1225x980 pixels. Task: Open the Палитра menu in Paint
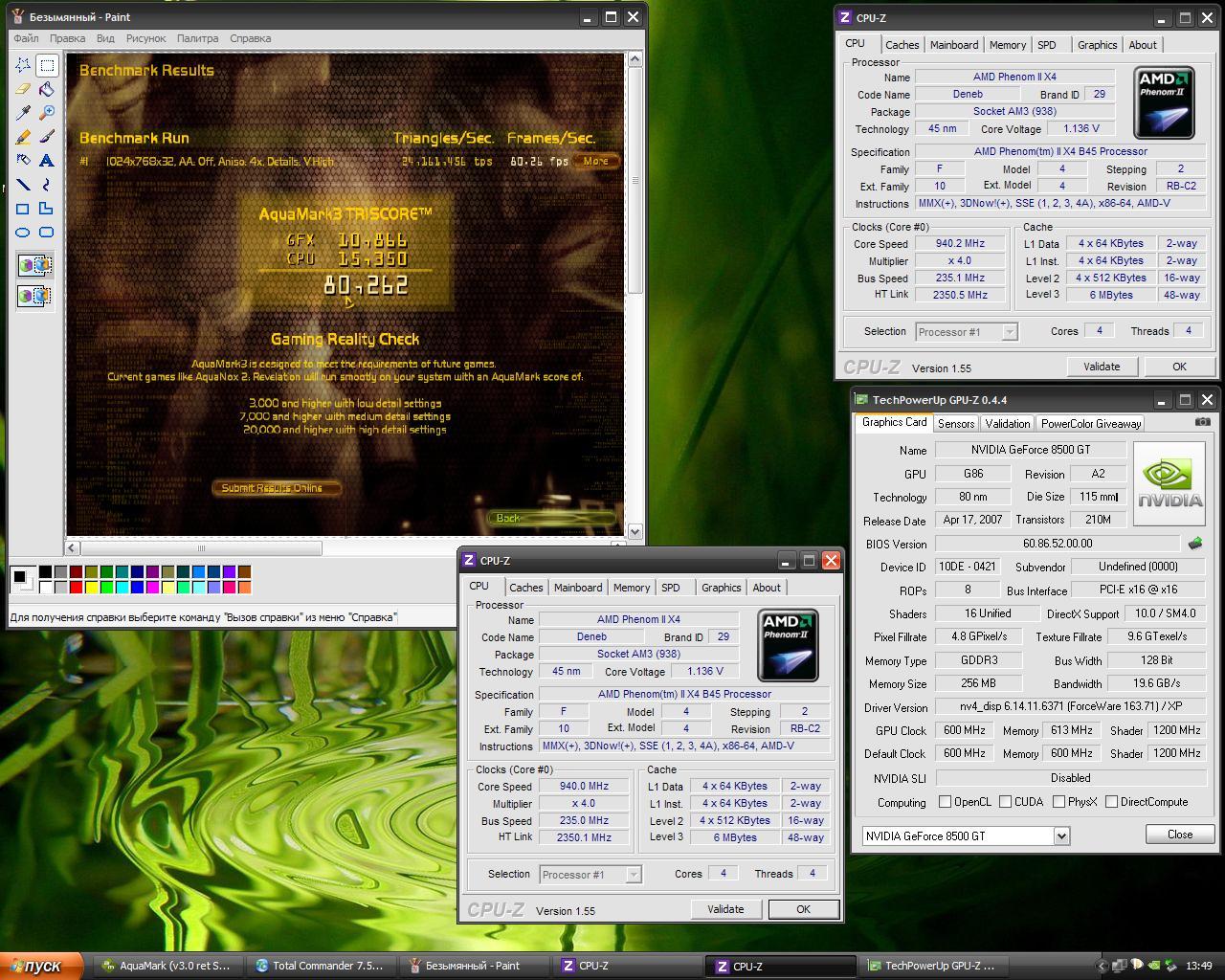tap(197, 38)
